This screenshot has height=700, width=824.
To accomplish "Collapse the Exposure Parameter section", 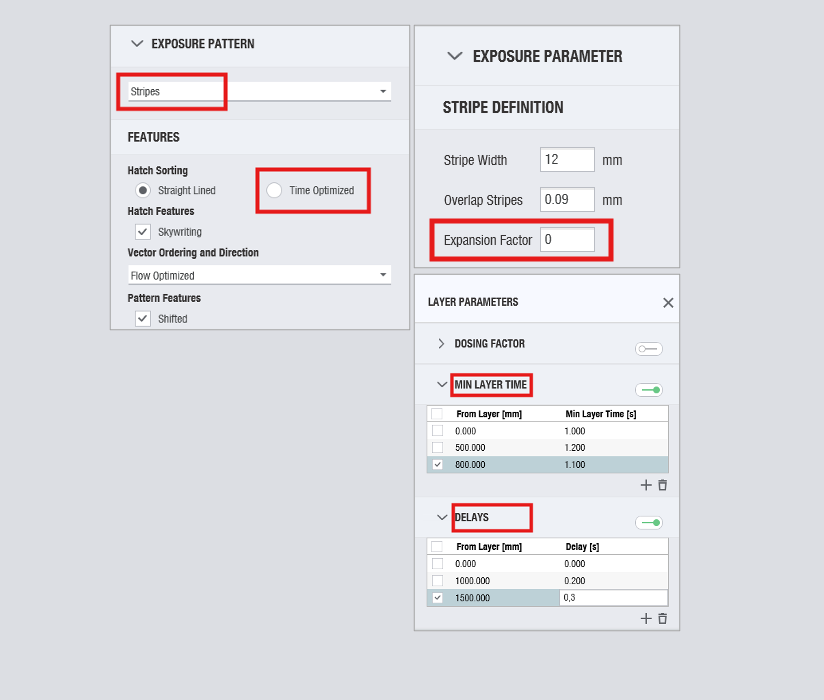I will pos(455,56).
